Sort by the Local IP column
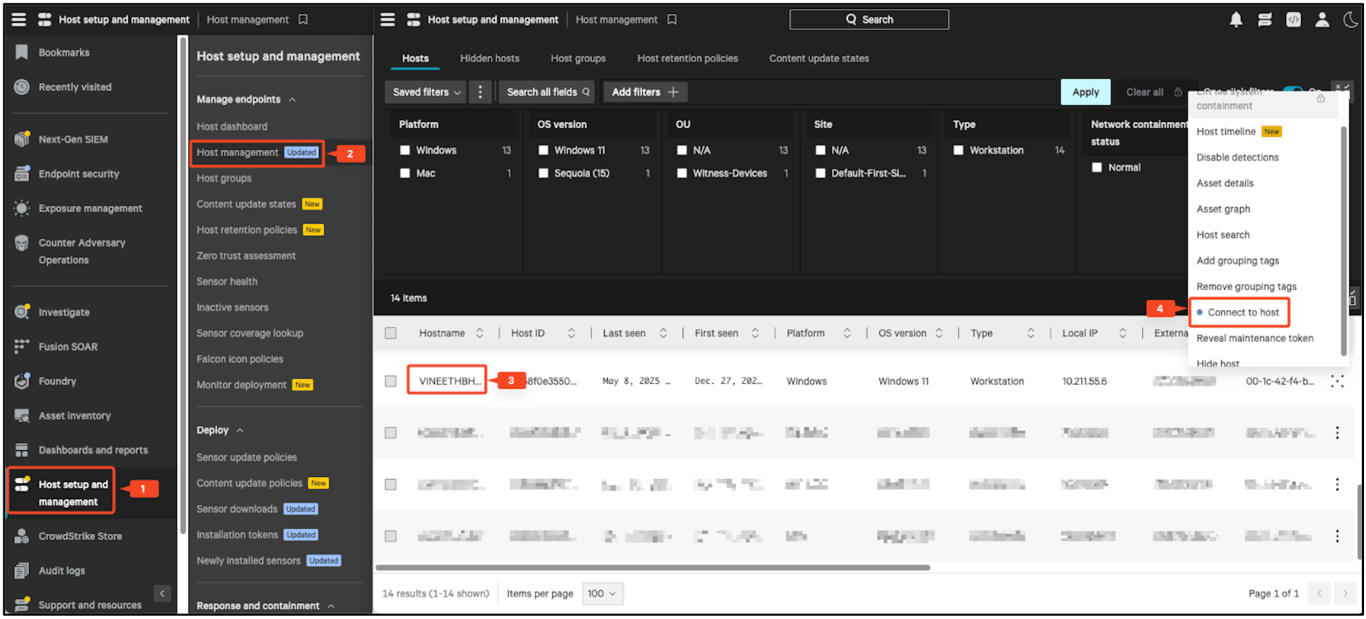 point(1123,333)
